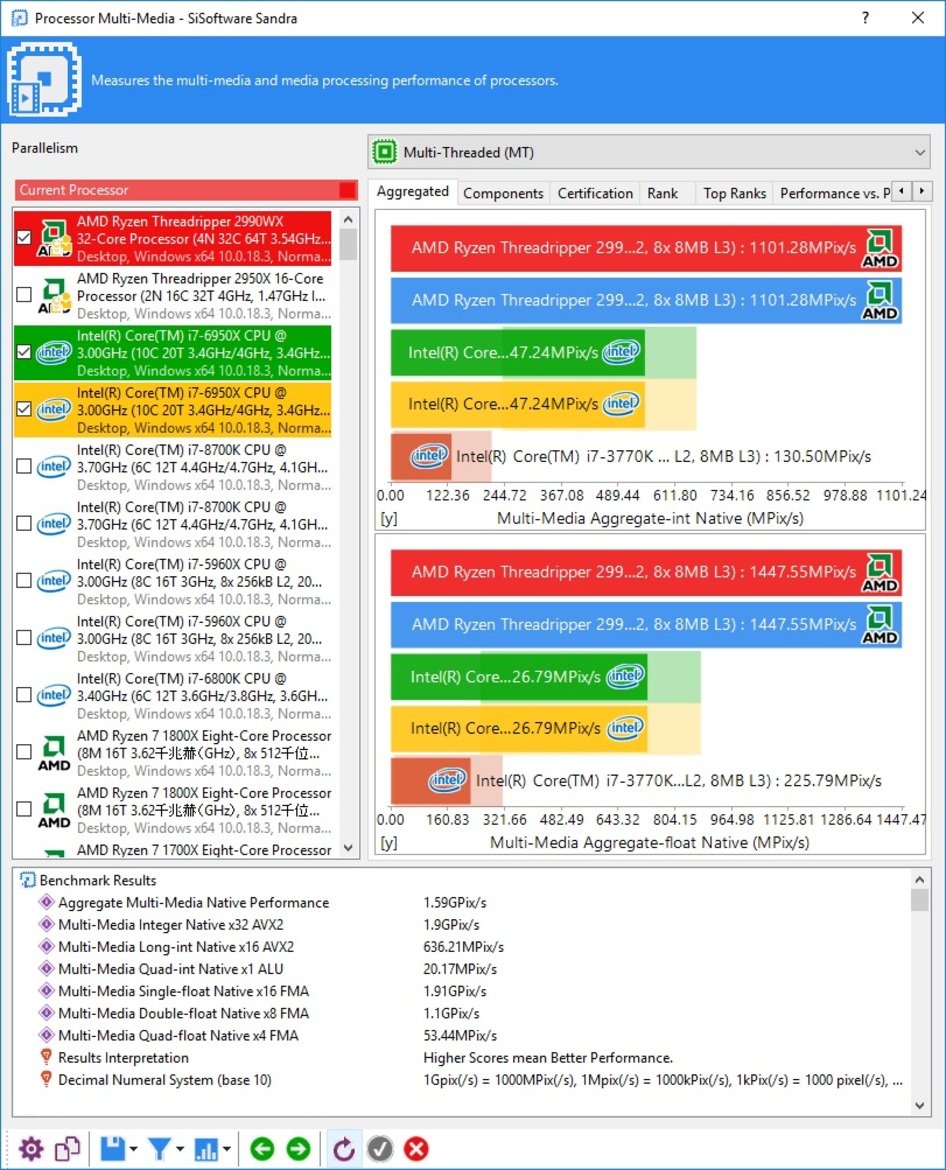Screen dimensions: 946x1170
Task: Open the Multi-Threaded (MT) parallelism dropdown
Action: [x=649, y=152]
